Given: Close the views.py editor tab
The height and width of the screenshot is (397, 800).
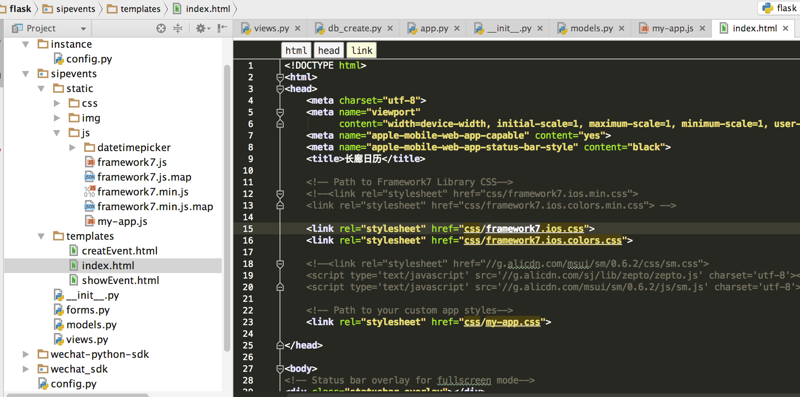Looking at the screenshot, I should click(297, 29).
